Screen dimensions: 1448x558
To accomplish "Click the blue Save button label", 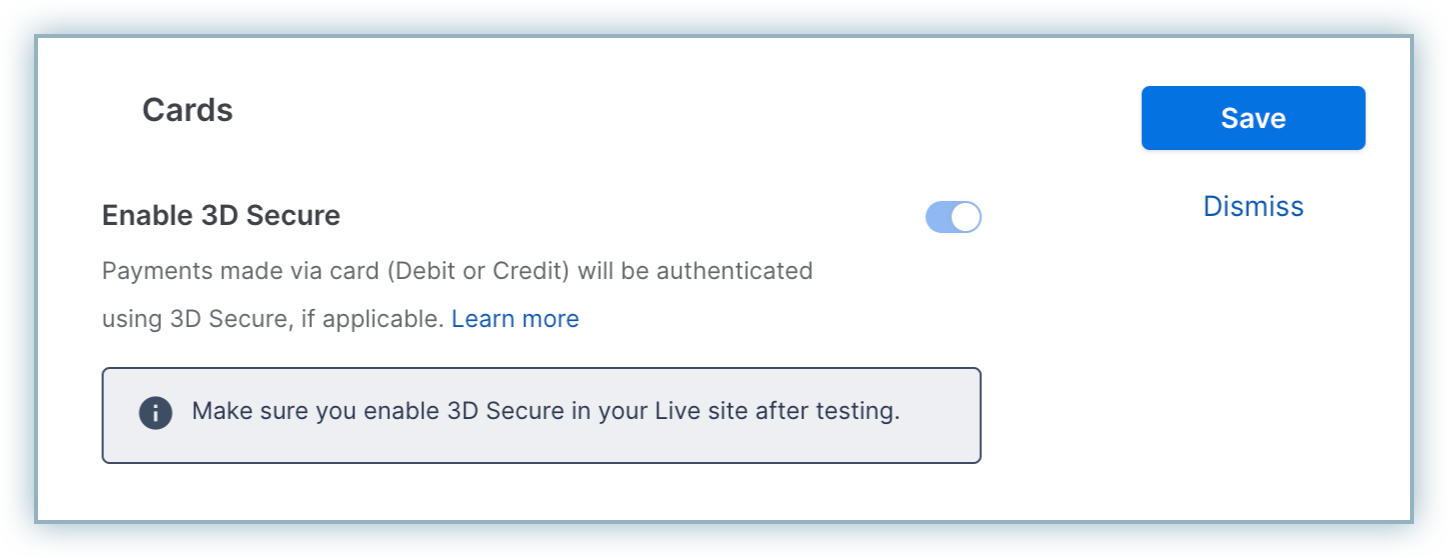I will pos(1253,118).
